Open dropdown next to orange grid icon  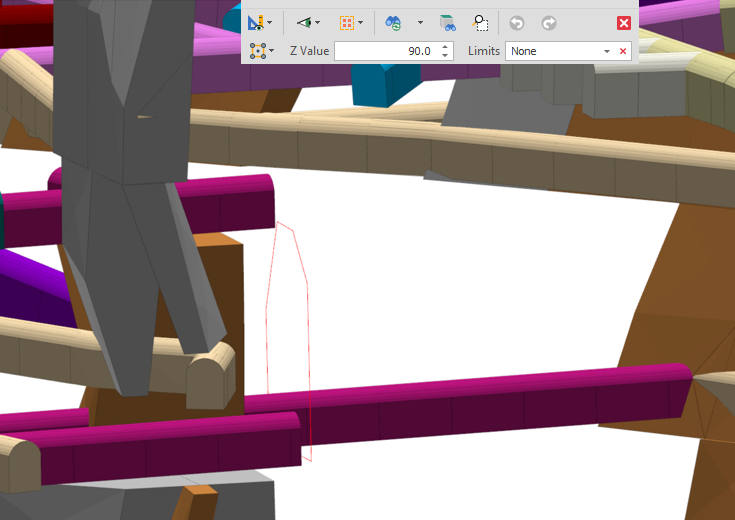click(x=360, y=23)
